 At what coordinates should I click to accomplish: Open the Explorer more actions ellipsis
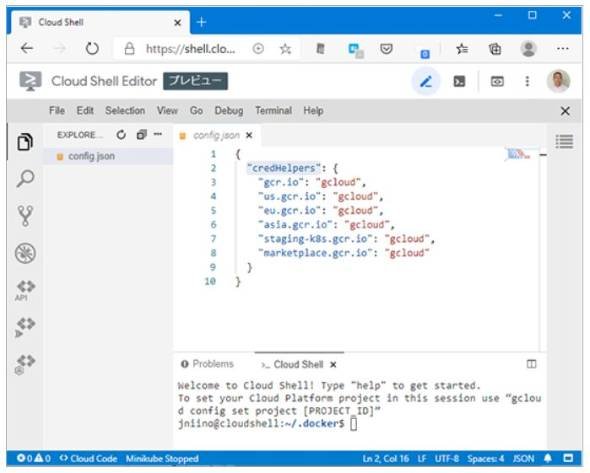pos(158,134)
